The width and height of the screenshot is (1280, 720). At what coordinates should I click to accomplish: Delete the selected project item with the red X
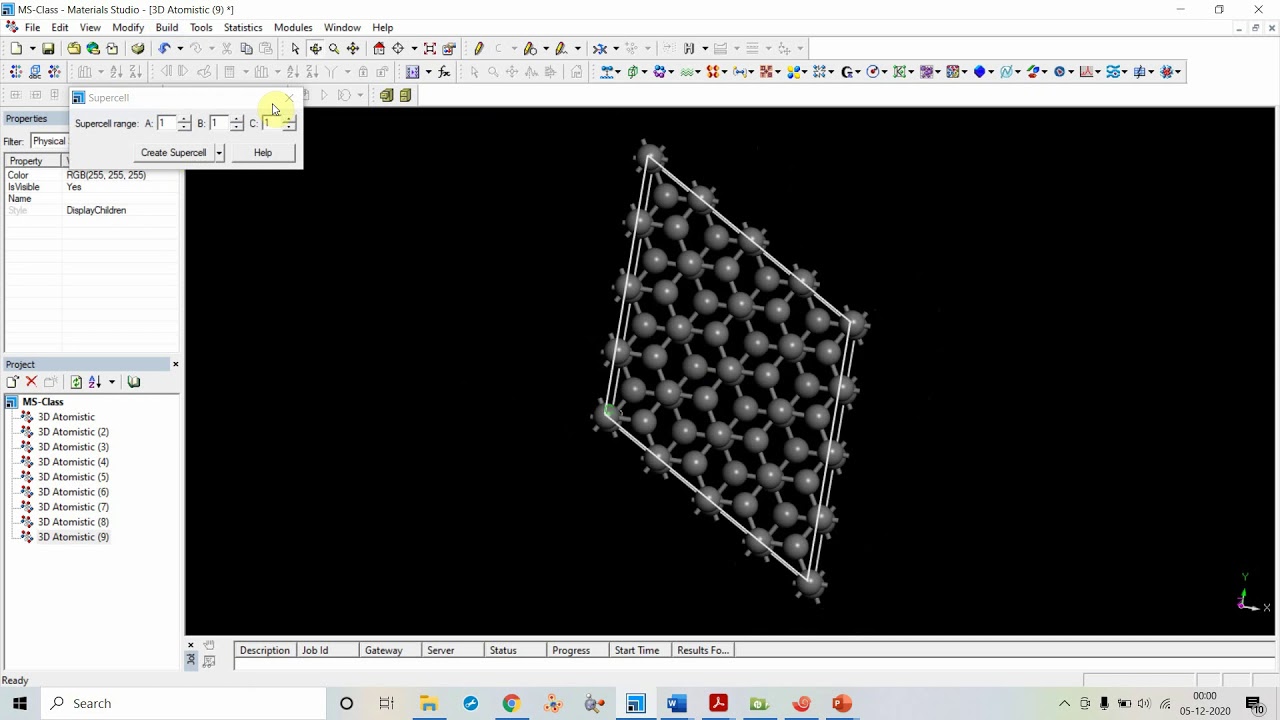(31, 382)
